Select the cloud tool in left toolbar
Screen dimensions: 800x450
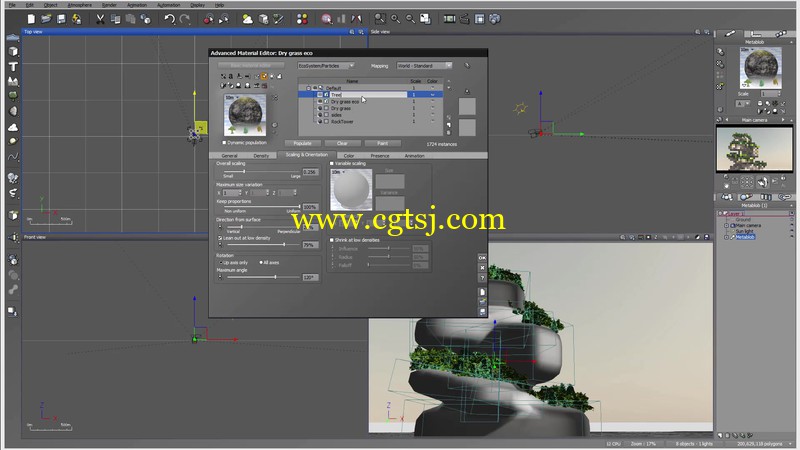pos(13,127)
